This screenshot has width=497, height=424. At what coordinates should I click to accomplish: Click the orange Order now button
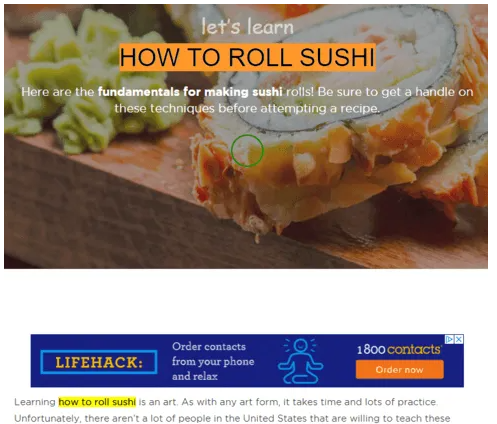pyautogui.click(x=399, y=369)
